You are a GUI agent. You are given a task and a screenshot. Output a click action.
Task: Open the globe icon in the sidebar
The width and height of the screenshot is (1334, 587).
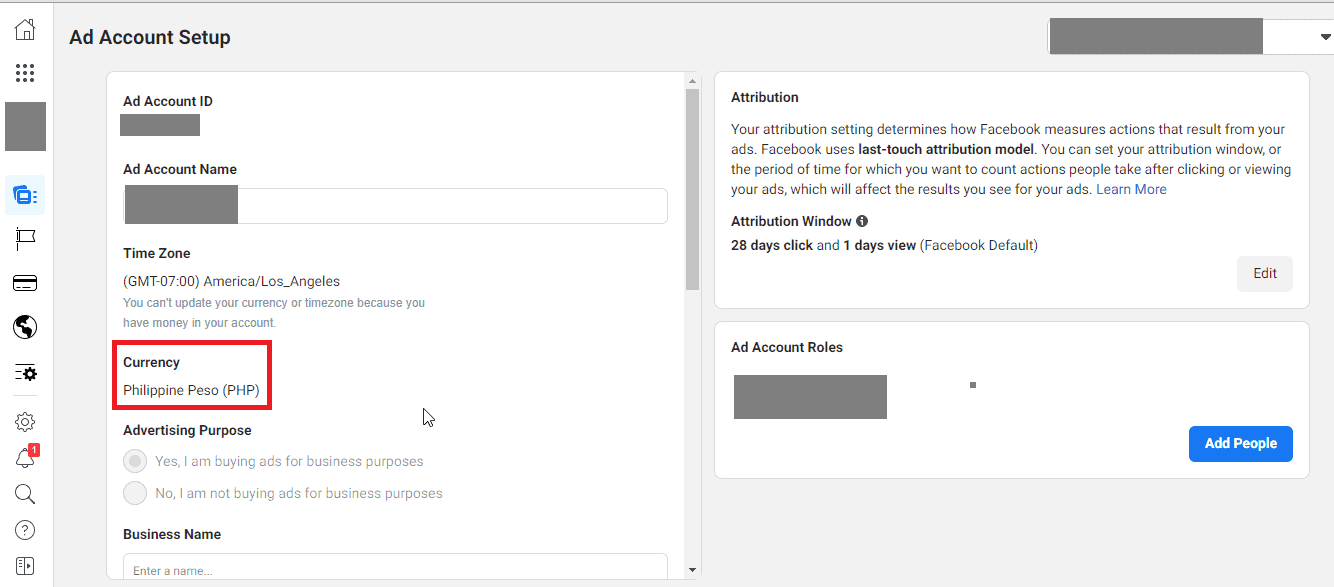[x=24, y=327]
